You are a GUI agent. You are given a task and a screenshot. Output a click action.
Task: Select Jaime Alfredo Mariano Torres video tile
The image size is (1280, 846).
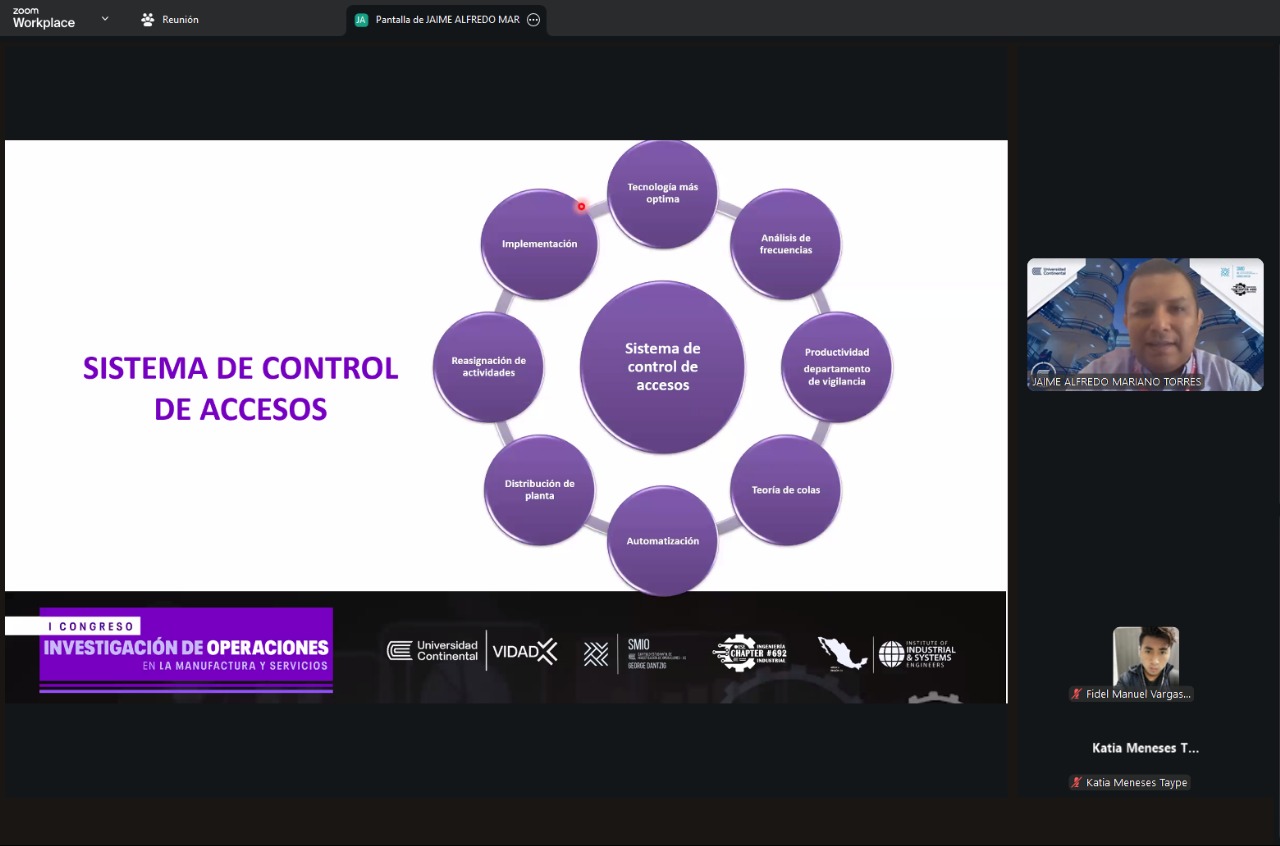tap(1145, 323)
